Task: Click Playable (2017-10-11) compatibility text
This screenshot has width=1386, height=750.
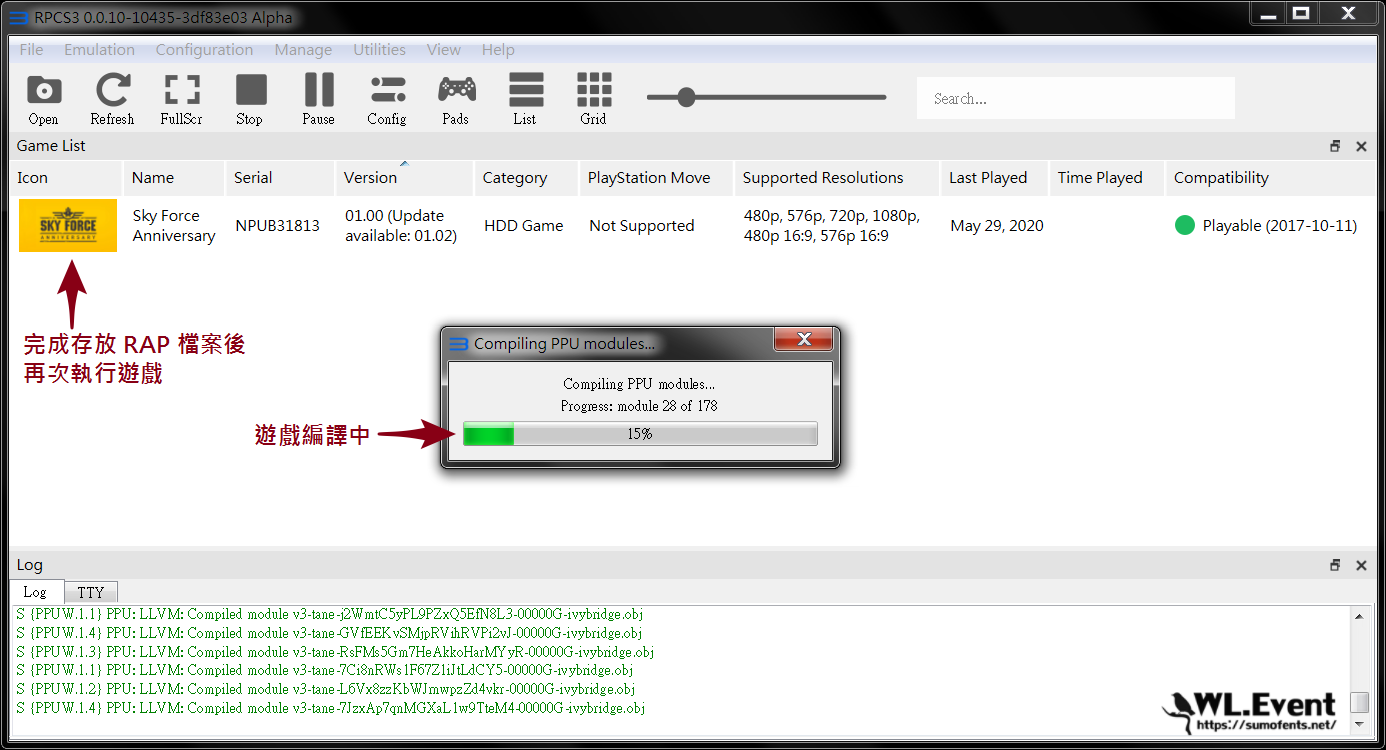Action: point(1280,226)
